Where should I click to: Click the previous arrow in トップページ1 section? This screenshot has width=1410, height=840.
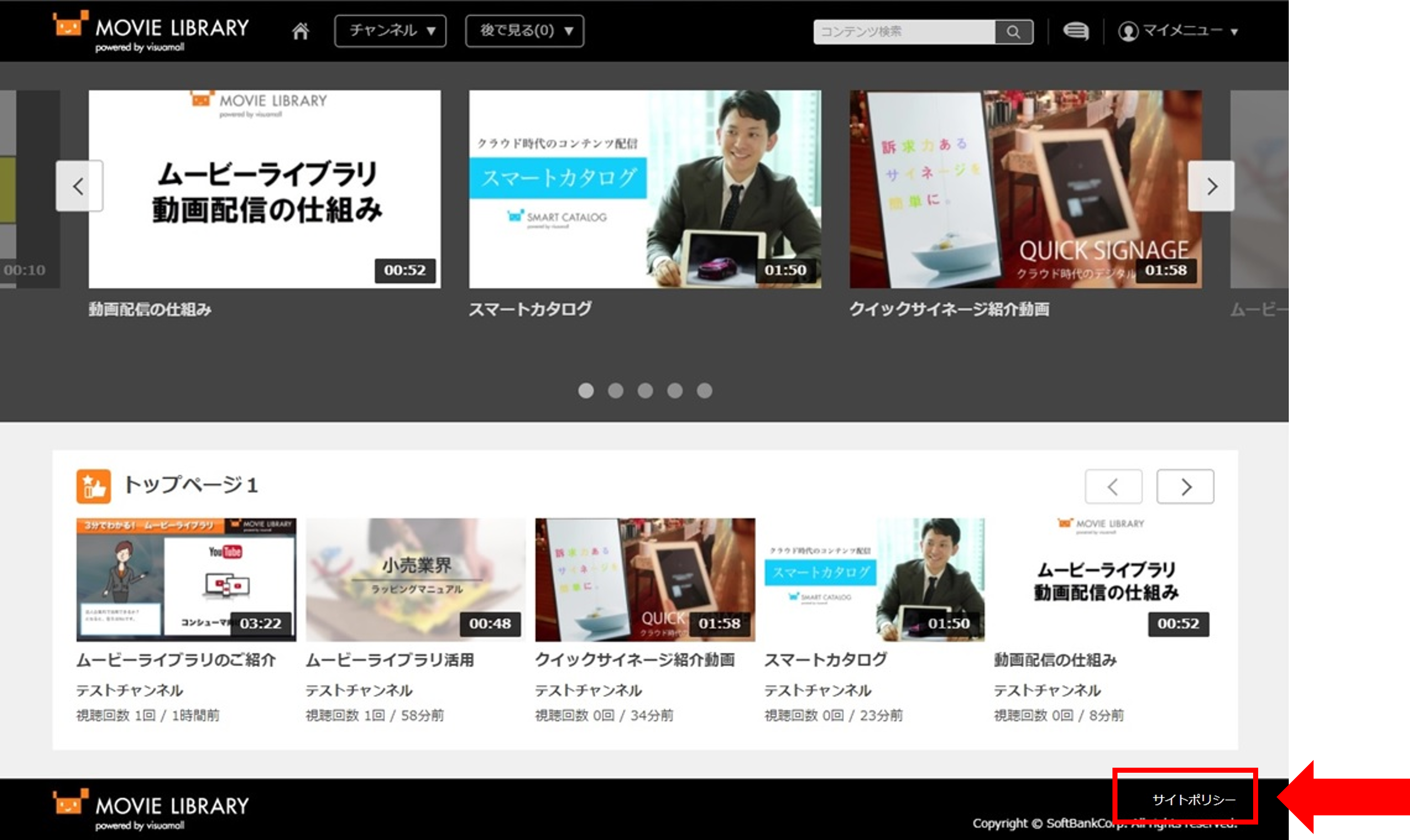1113,486
